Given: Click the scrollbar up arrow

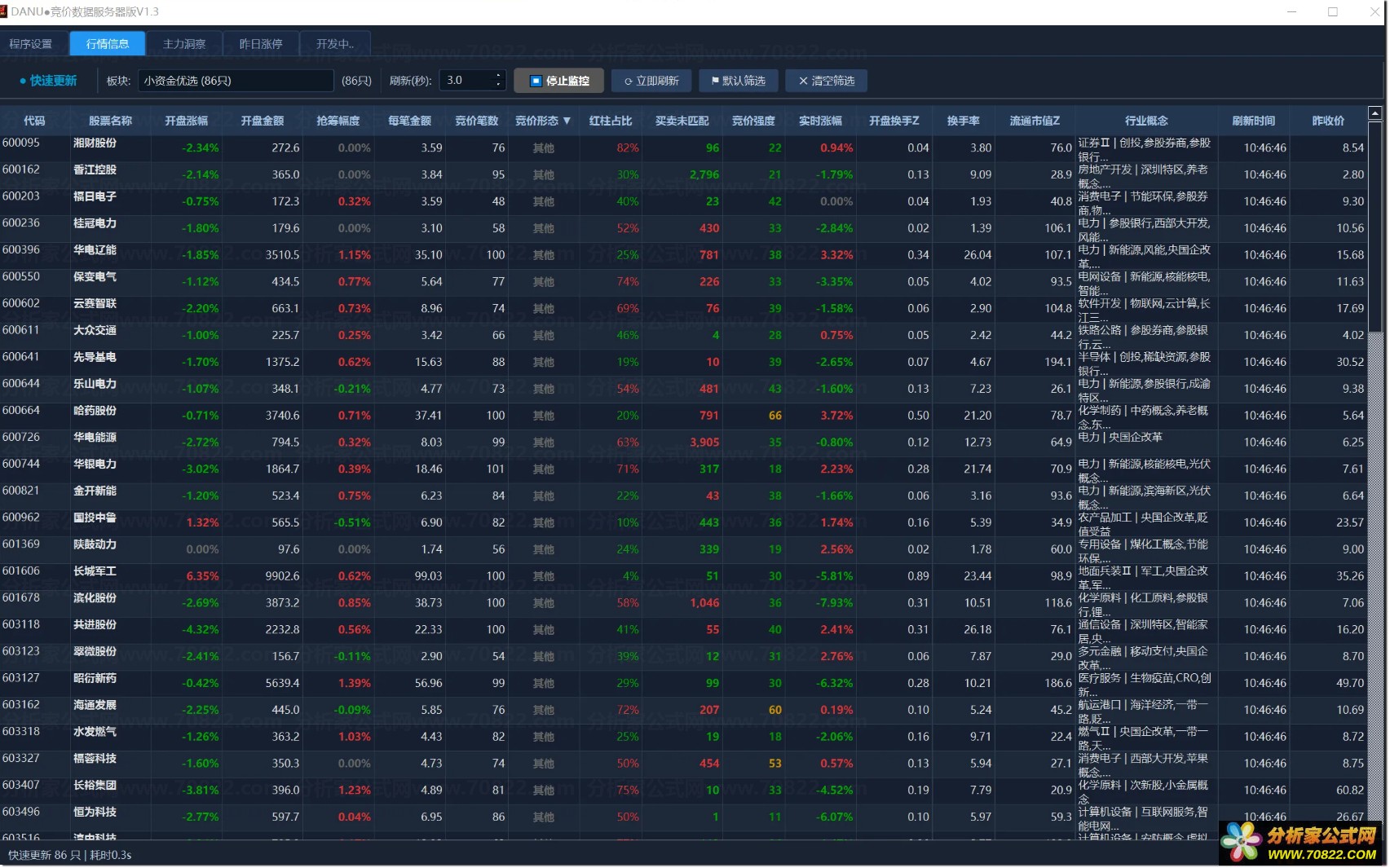Looking at the screenshot, I should click(1375, 113).
